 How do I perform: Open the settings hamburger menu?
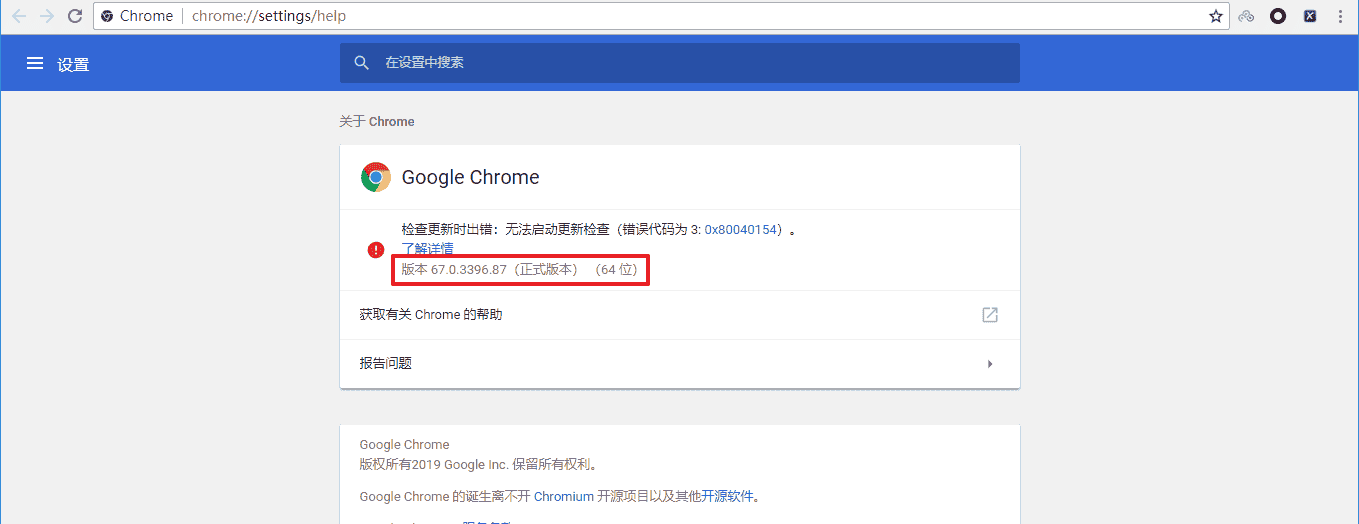(35, 63)
